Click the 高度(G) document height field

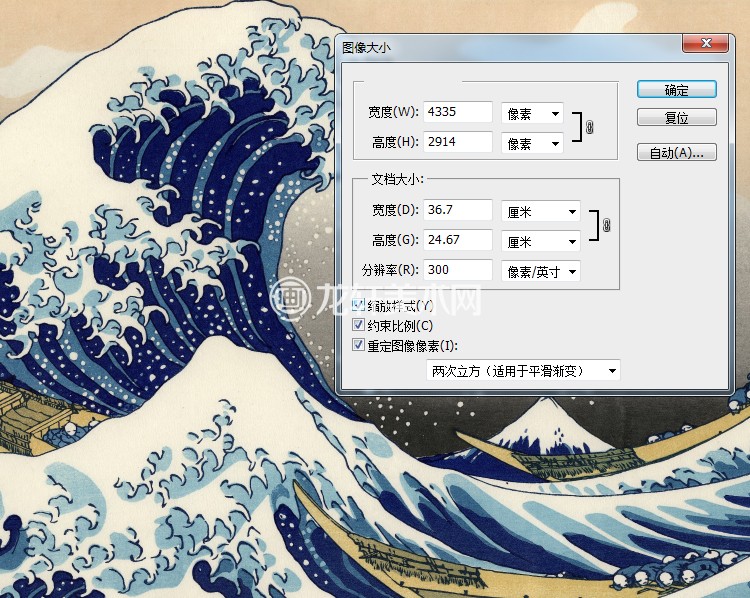(458, 240)
